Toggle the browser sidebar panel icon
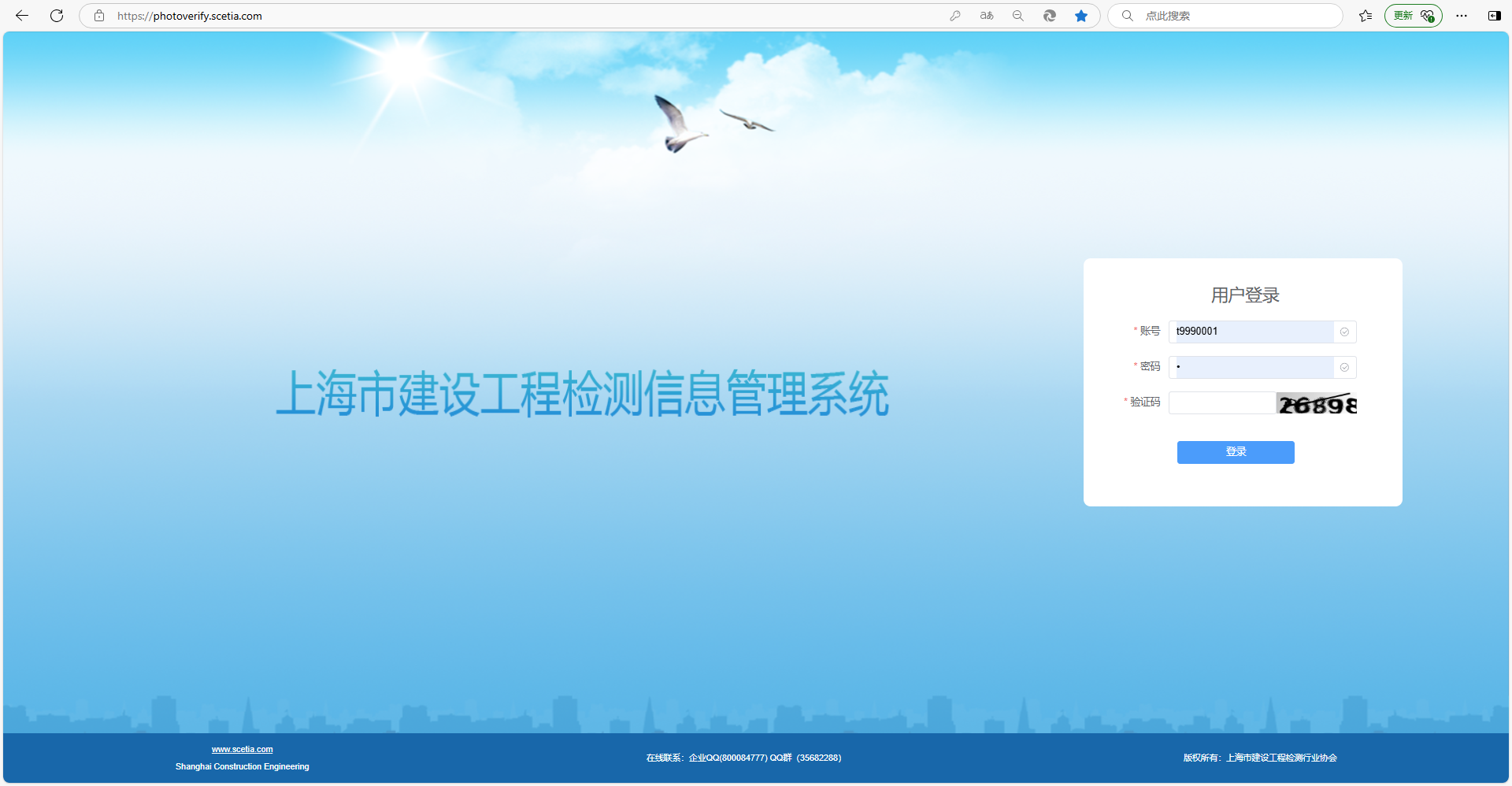Image resolution: width=1512 pixels, height=786 pixels. coord(1494,16)
